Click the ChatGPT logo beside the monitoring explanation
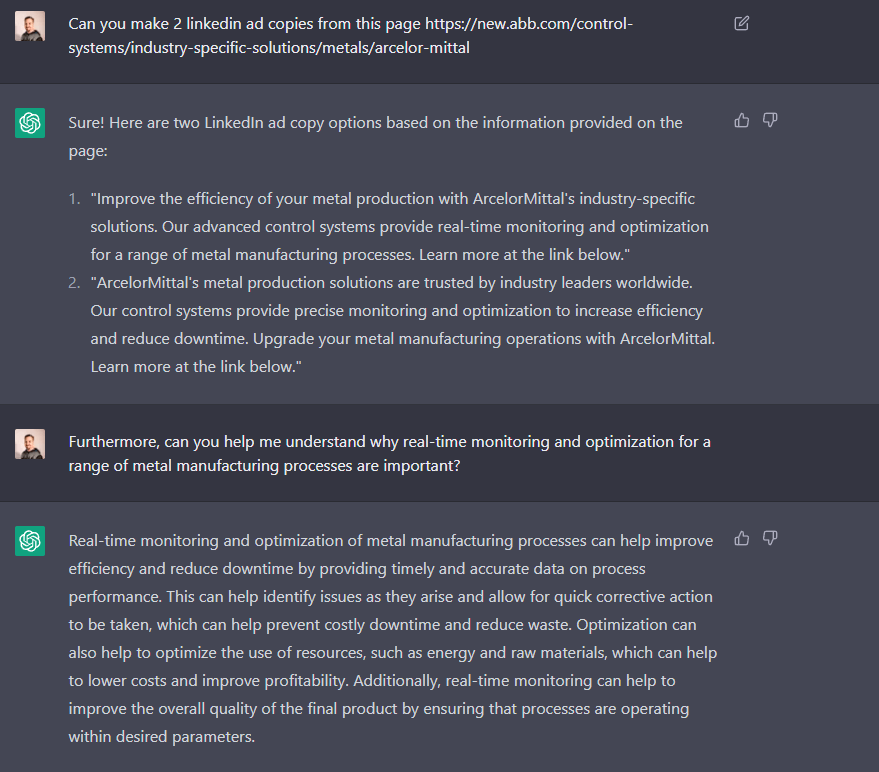Image resolution: width=879 pixels, height=772 pixels. [30, 541]
